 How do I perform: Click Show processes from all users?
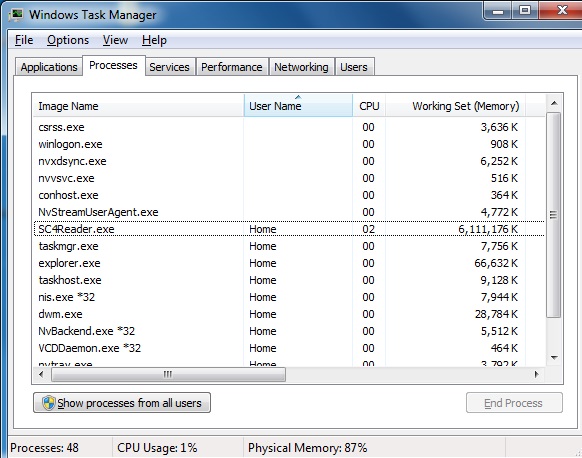122,403
